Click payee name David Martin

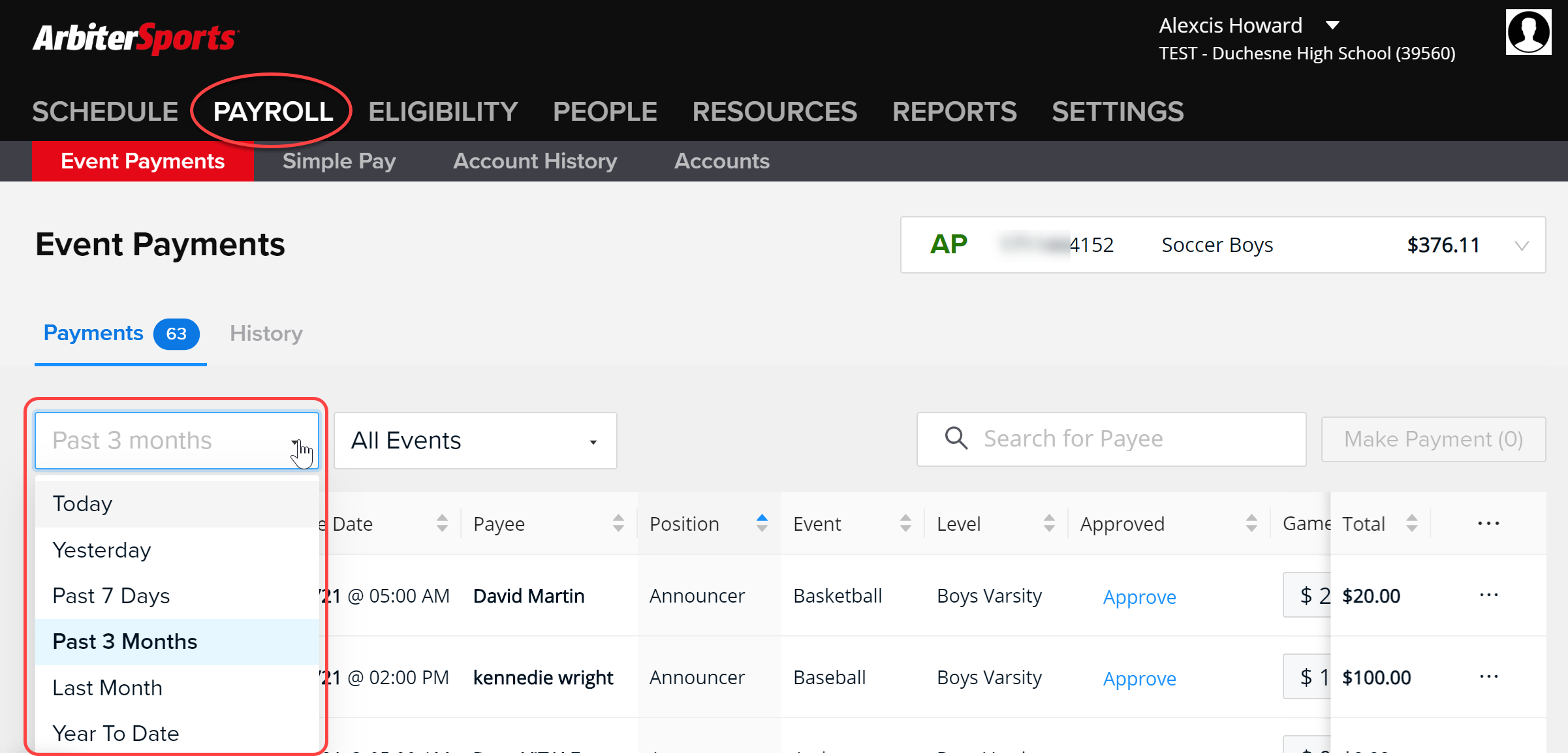[x=529, y=596]
